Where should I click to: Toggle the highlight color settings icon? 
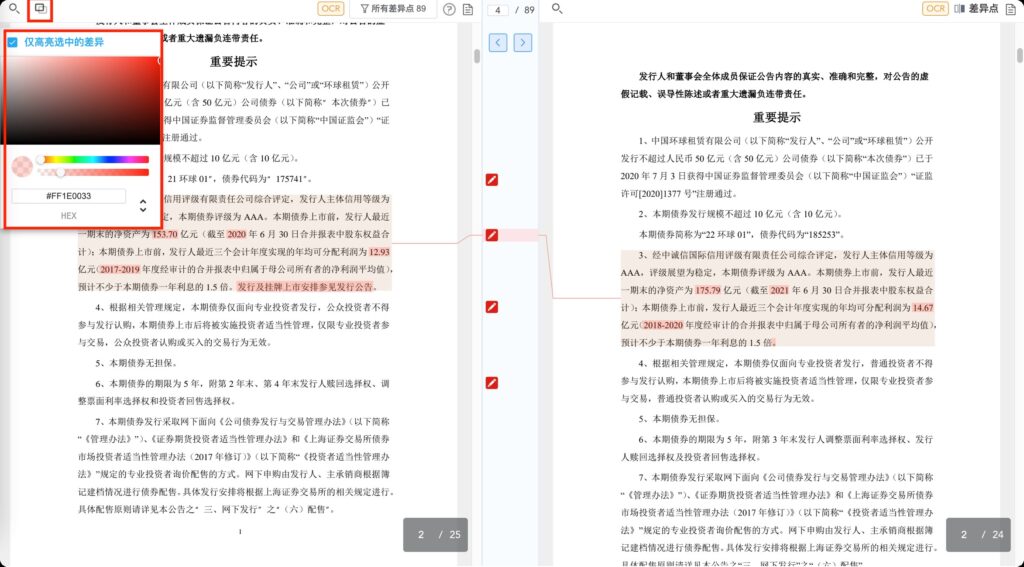(x=40, y=9)
